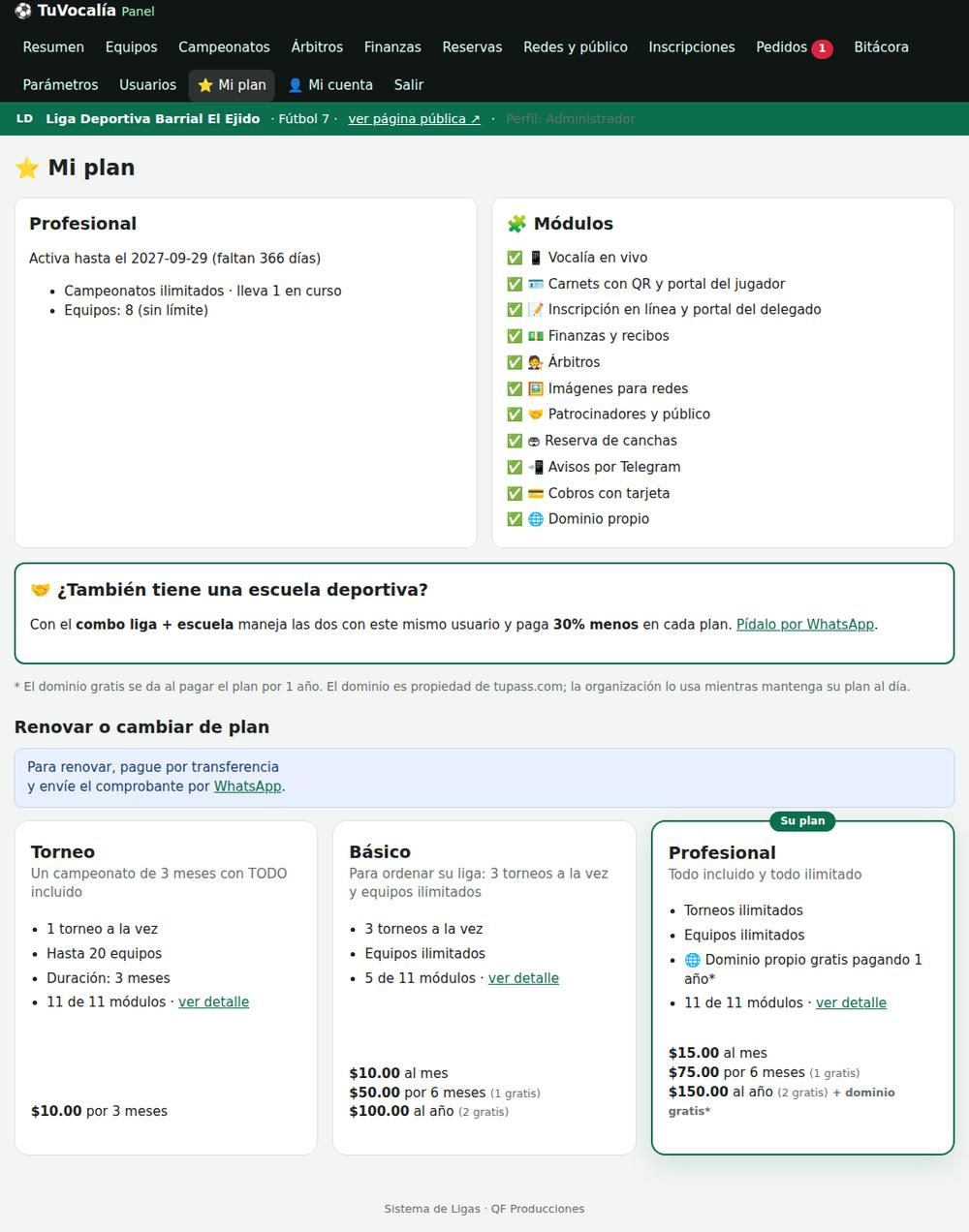
Task: Click the user silhouette icon by Mi cuenta
Action: tap(296, 85)
